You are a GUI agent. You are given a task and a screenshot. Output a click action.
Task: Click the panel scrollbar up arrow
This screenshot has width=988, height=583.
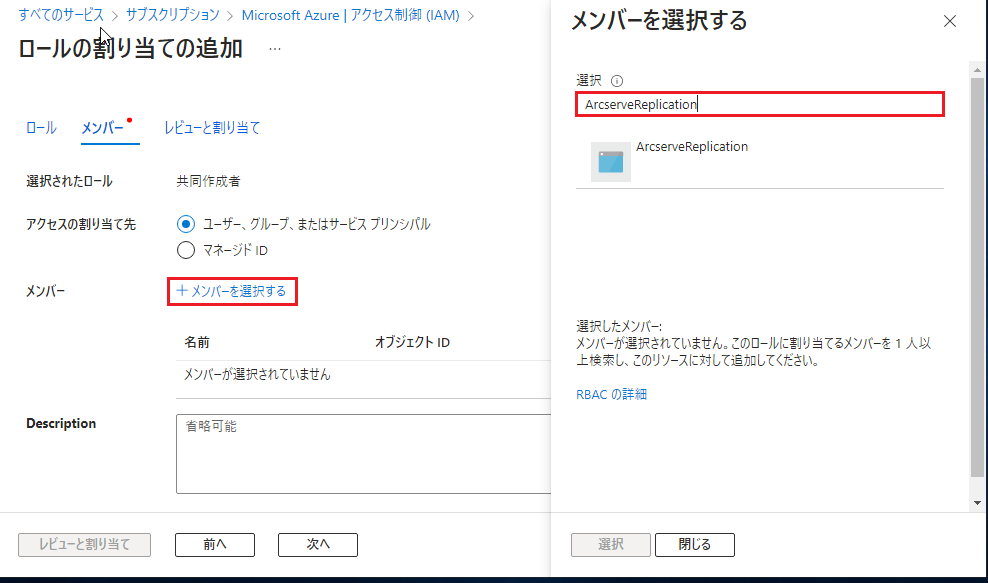(977, 70)
